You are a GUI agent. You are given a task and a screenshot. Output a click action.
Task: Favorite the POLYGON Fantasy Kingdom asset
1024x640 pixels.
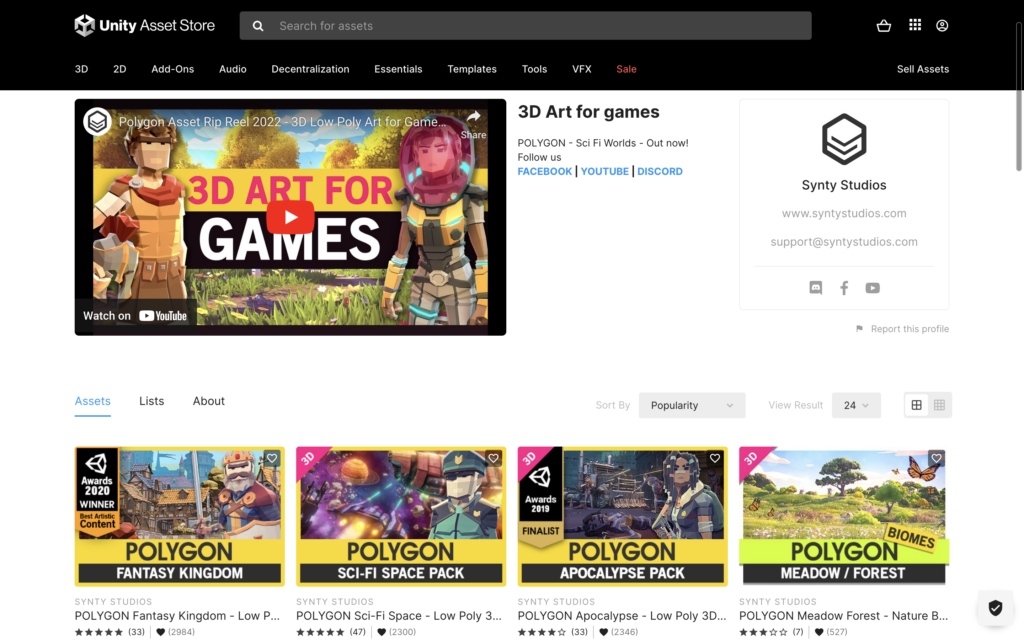click(x=271, y=459)
